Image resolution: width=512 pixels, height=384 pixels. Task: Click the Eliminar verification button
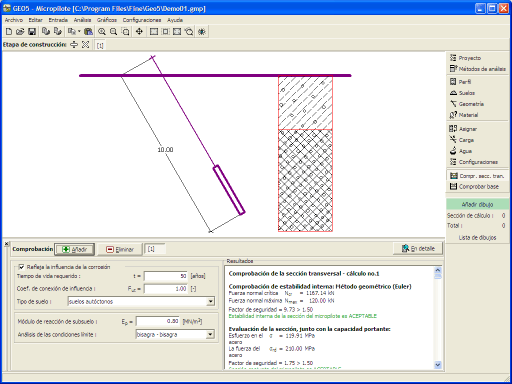[x=120, y=249]
